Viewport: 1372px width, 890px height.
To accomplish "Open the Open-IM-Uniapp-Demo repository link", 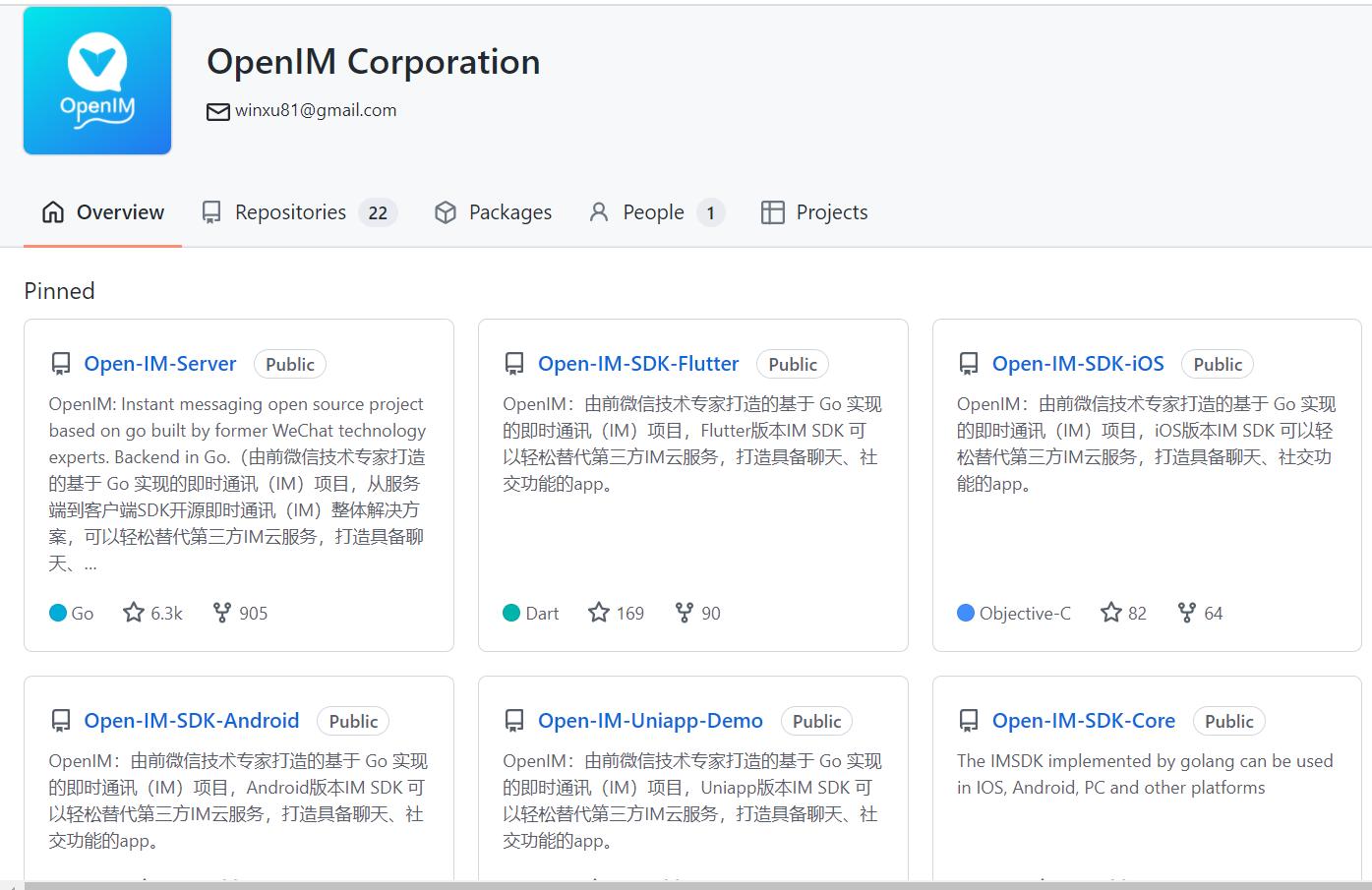I will (650, 721).
